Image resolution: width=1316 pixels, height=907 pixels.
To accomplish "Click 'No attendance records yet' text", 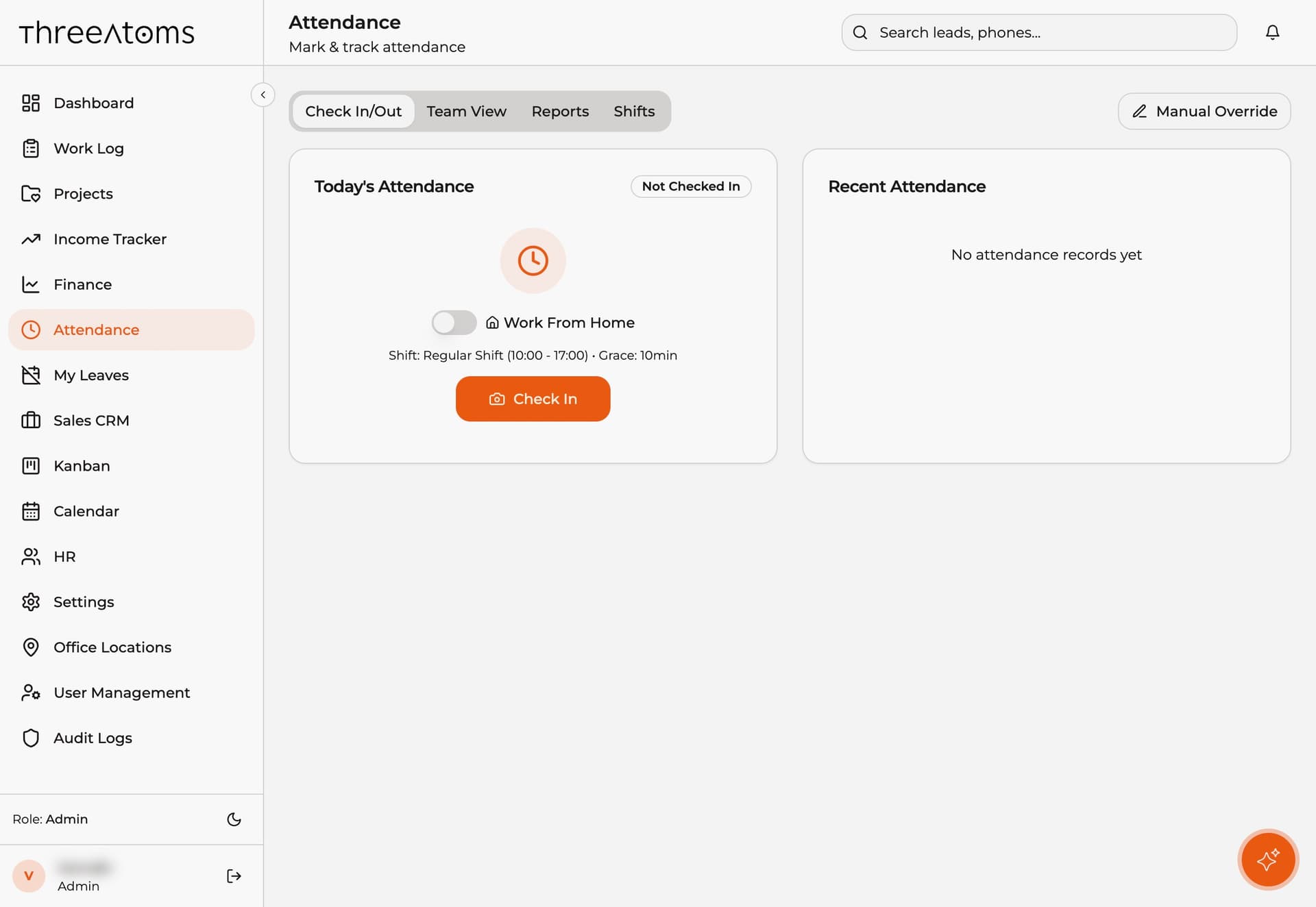I will point(1046,255).
